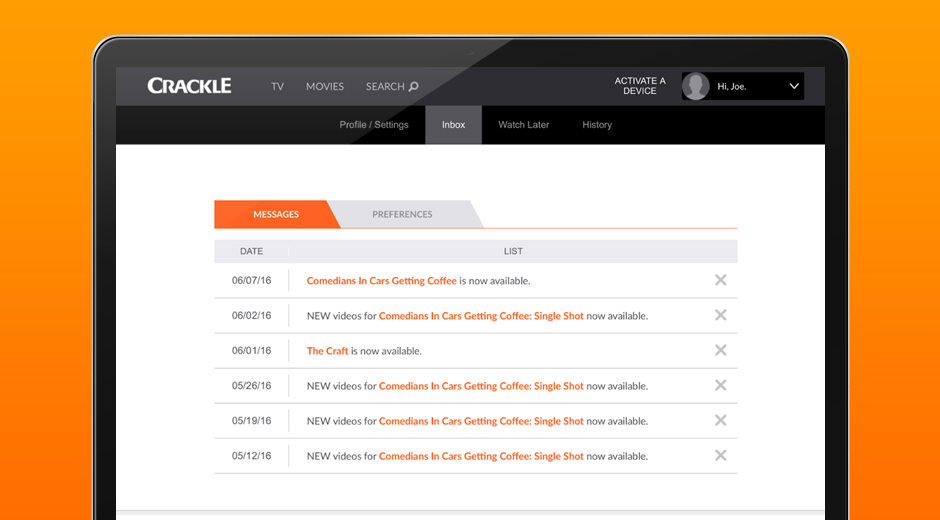This screenshot has width=940, height=520.
Task: Open Comedians In Cars Getting Coffee link dated 06/07/16
Action: pyautogui.click(x=381, y=281)
